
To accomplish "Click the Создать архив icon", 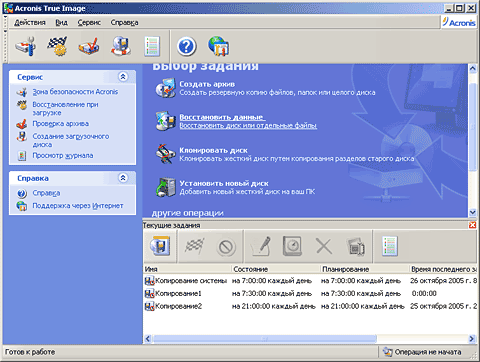I will [165, 88].
